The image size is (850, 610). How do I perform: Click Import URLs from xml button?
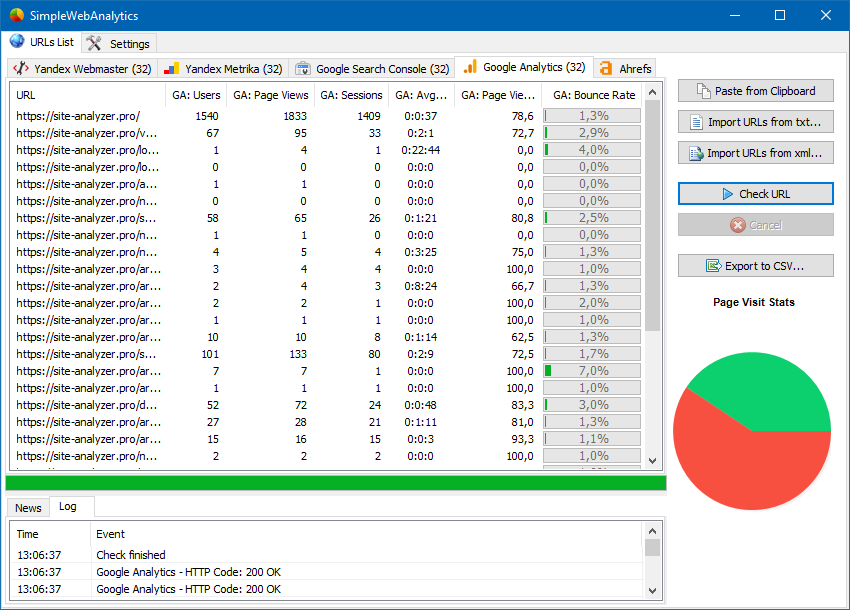[756, 153]
